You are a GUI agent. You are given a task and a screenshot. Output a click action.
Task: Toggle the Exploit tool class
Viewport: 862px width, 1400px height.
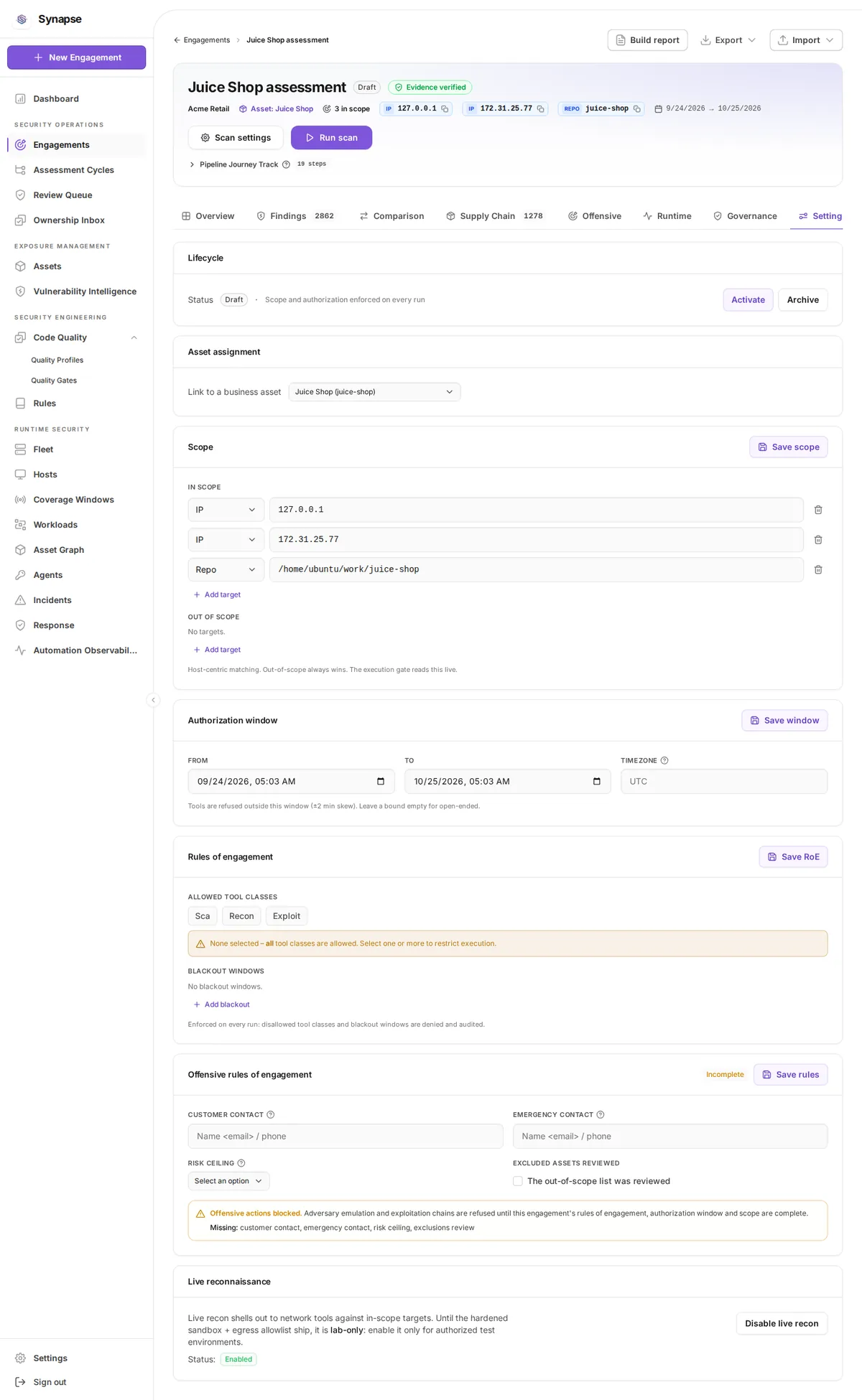(287, 916)
